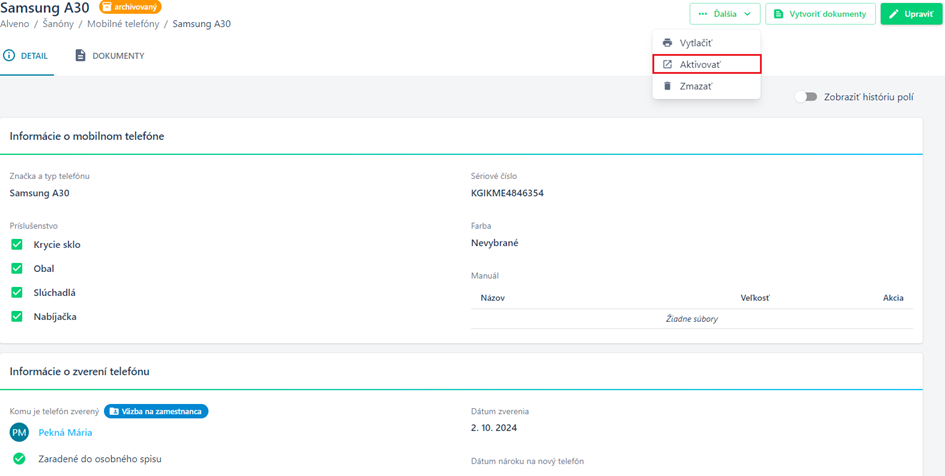The height and width of the screenshot is (476, 945).
Task: Click the Vytvoriť dokumenty button
Action: [x=820, y=14]
